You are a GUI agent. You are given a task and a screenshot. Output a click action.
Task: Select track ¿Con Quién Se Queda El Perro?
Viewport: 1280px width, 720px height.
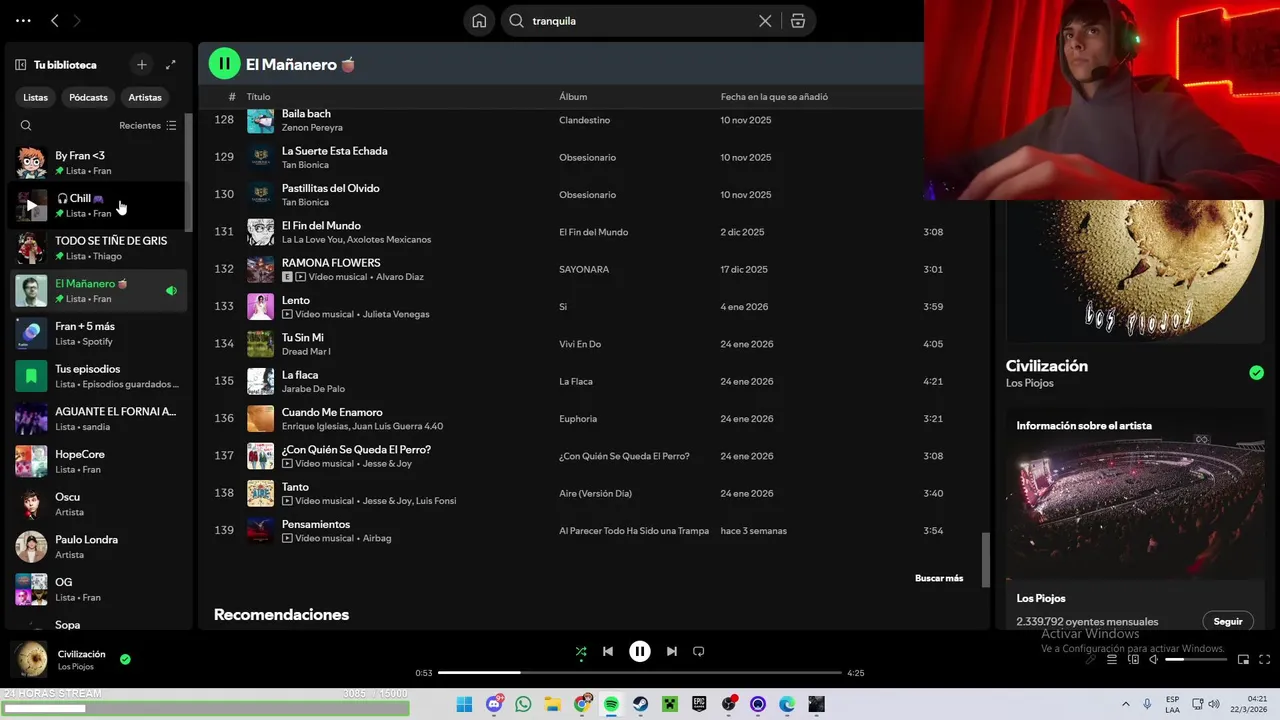point(356,450)
